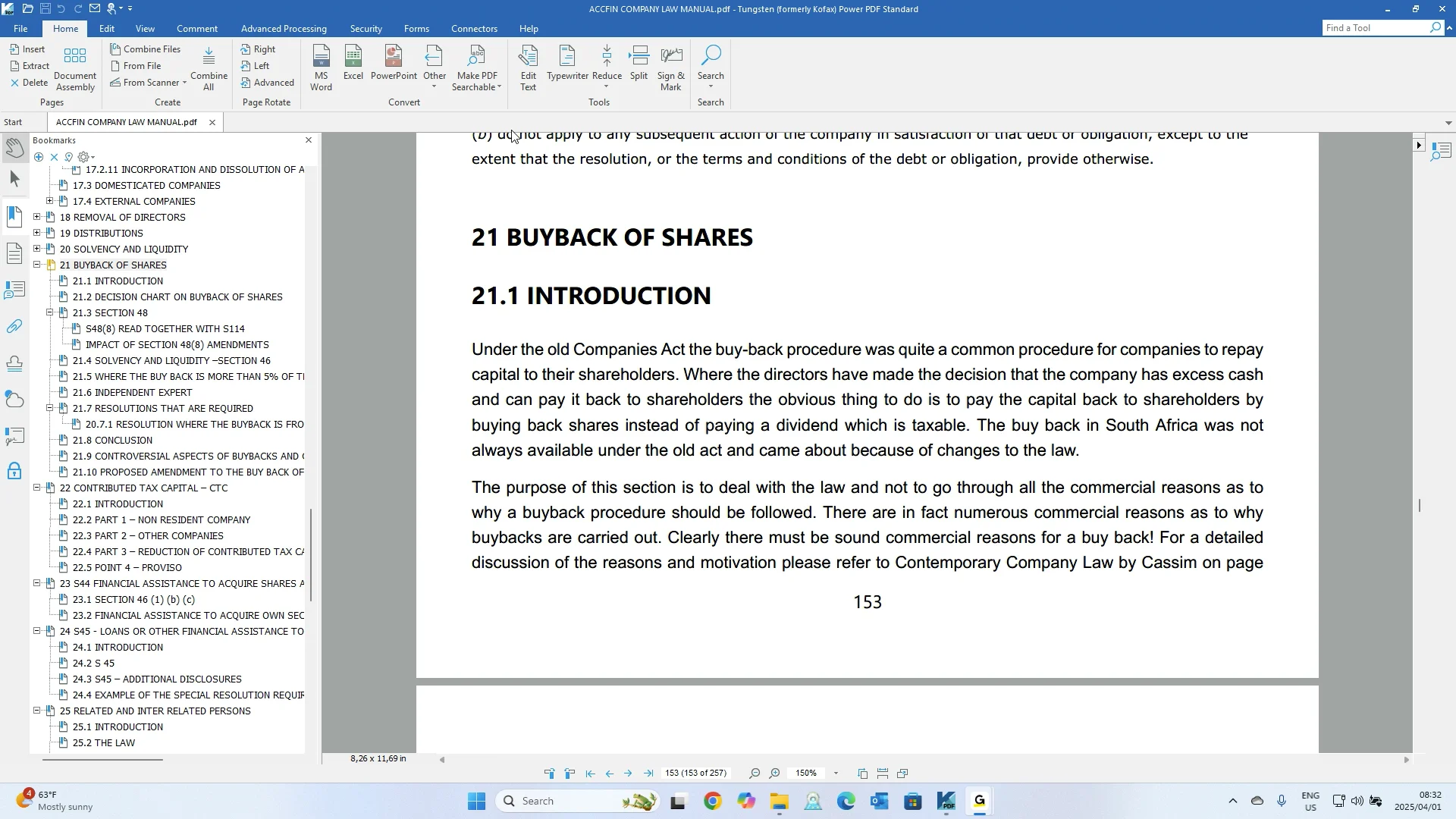This screenshot has width=1456, height=819.
Task: Toggle the Security lock panel
Action: 15,471
